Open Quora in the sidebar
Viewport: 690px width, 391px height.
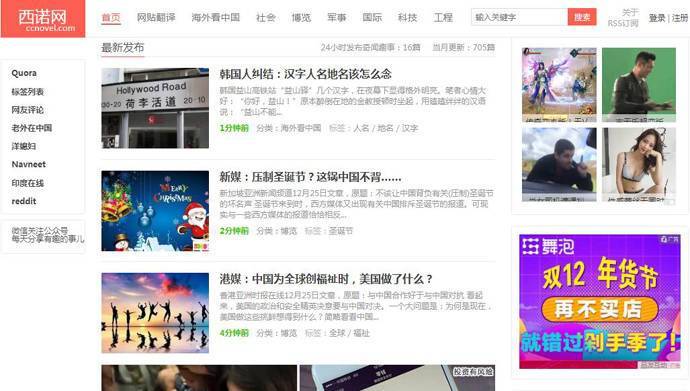coord(24,73)
